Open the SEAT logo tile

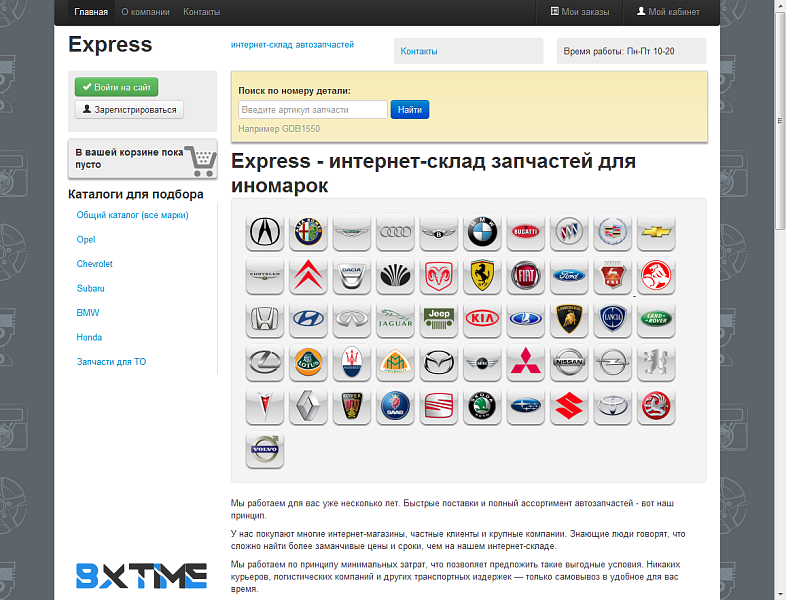(x=439, y=406)
